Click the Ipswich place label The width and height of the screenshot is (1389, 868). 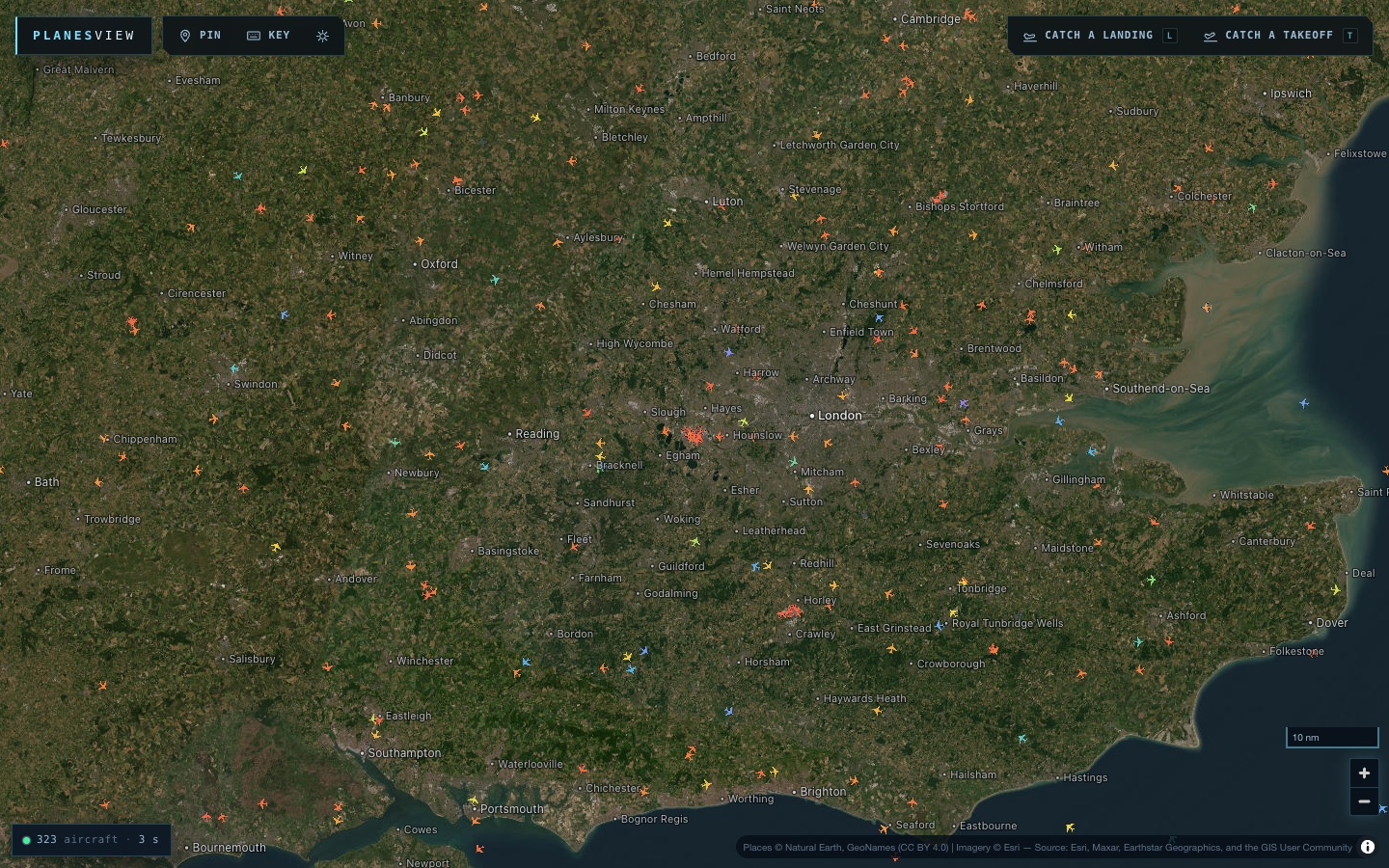coord(1291,94)
